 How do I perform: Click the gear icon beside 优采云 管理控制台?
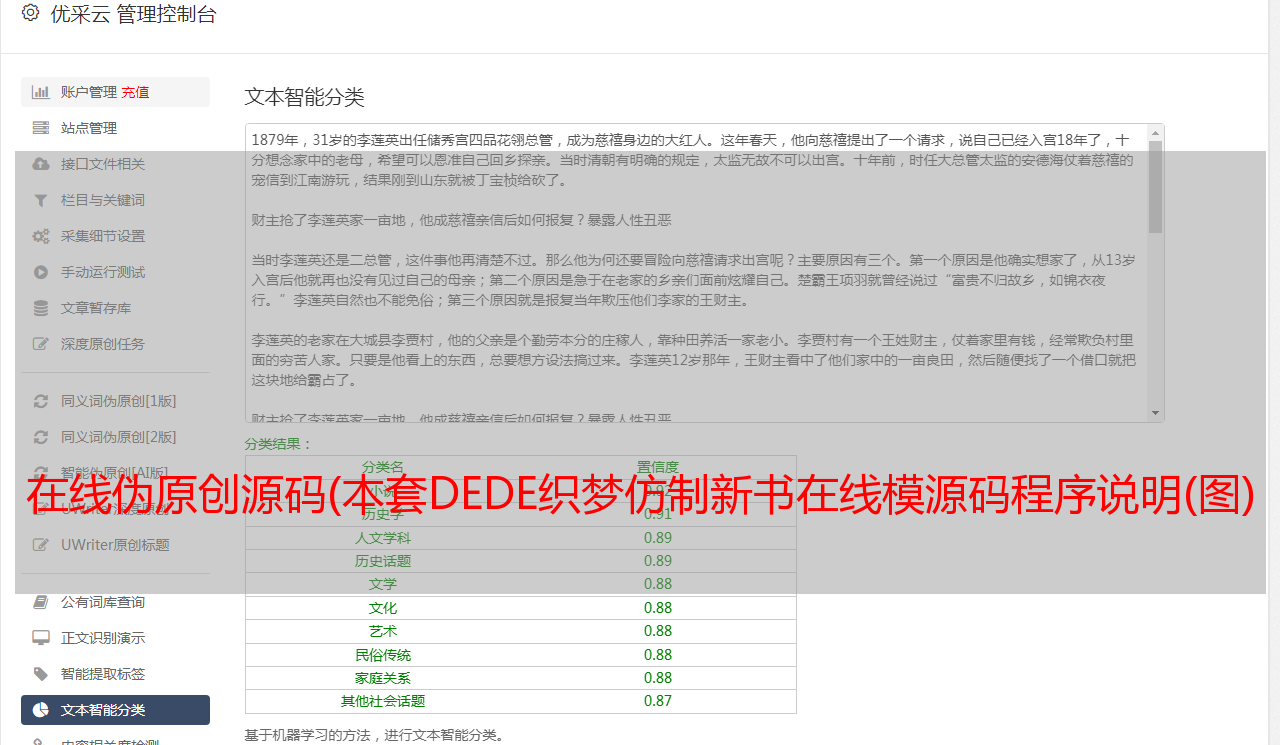pyautogui.click(x=31, y=13)
